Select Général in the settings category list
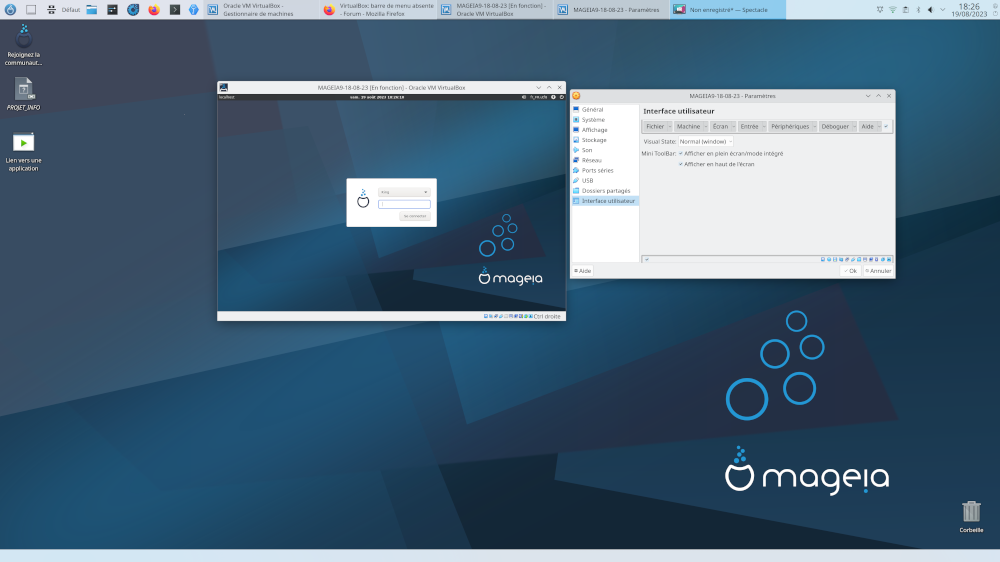 605,110
